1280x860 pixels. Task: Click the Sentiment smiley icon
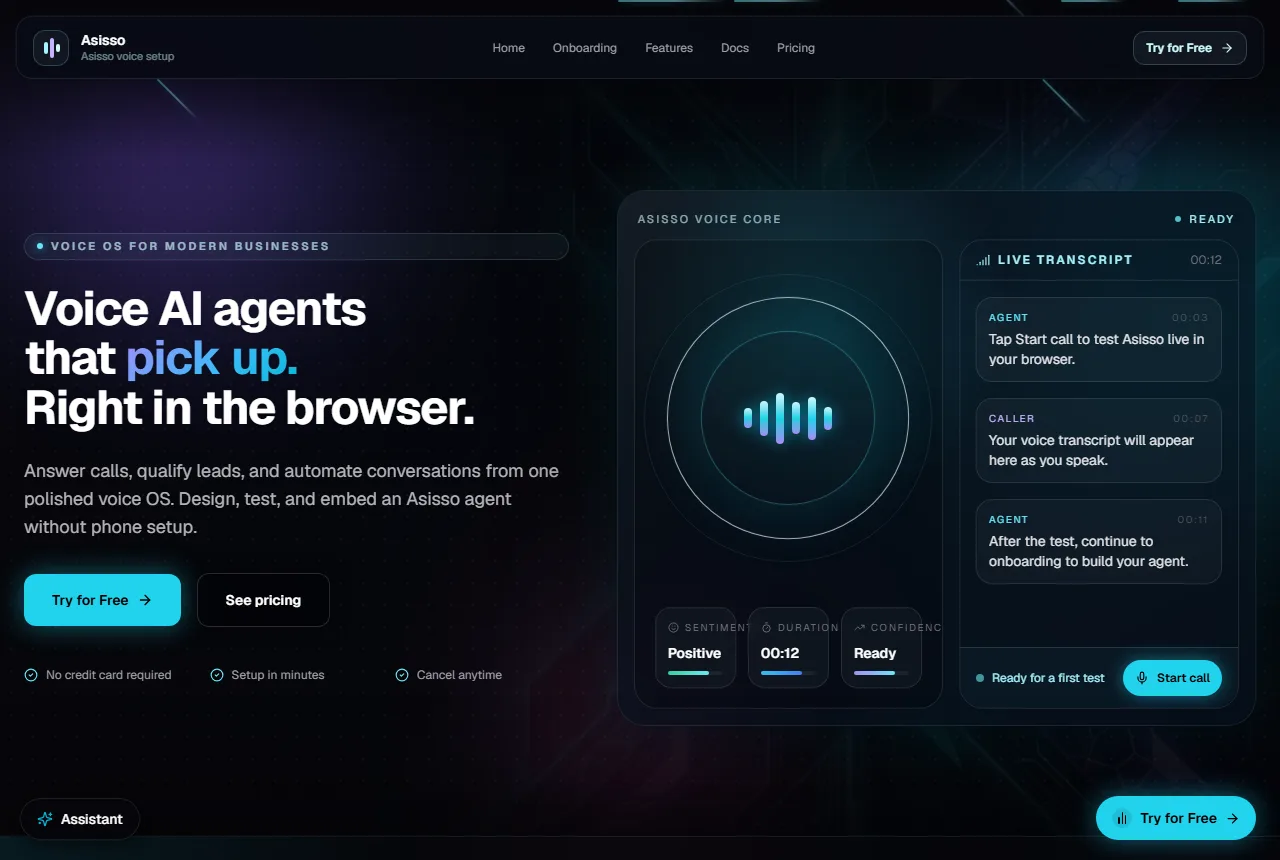tap(673, 628)
